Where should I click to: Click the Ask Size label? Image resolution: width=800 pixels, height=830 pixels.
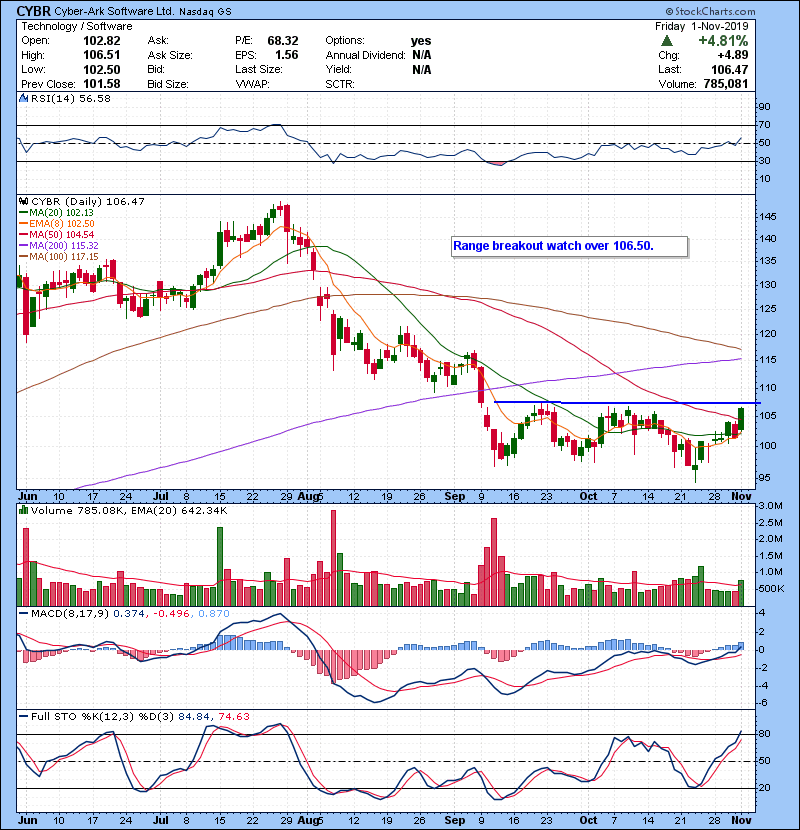(x=170, y=55)
